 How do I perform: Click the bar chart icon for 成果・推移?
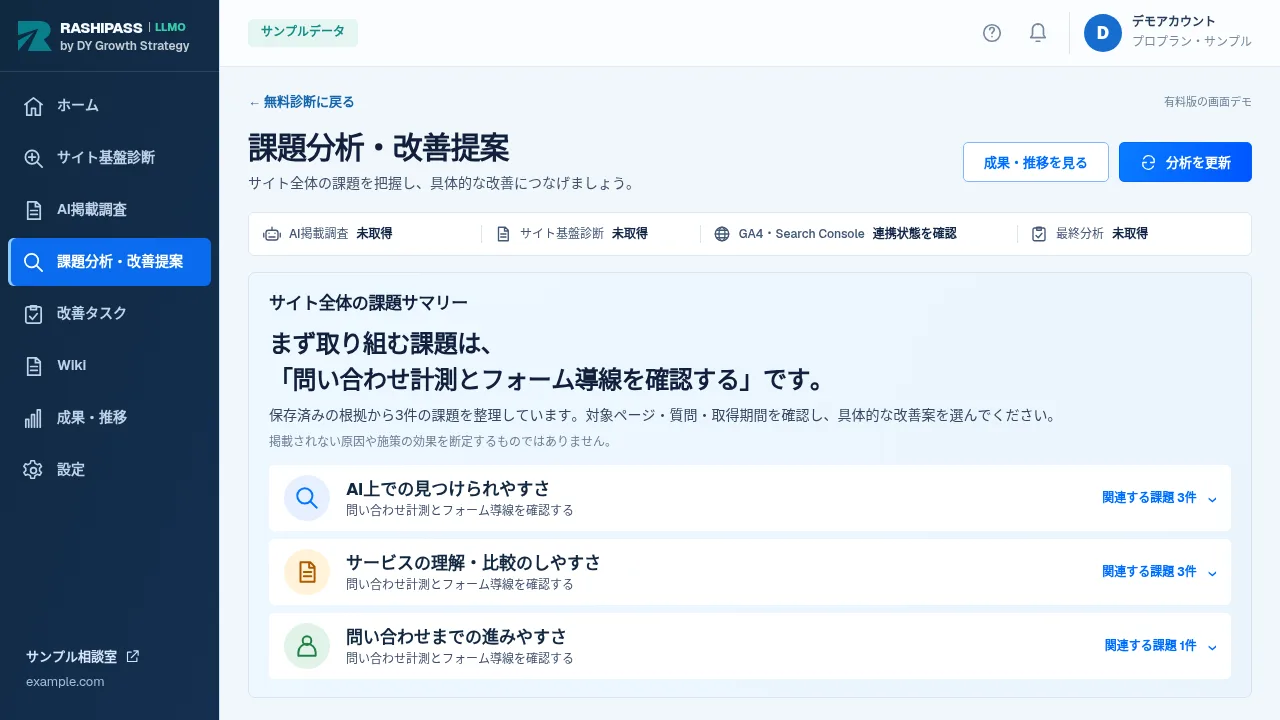coord(33,418)
